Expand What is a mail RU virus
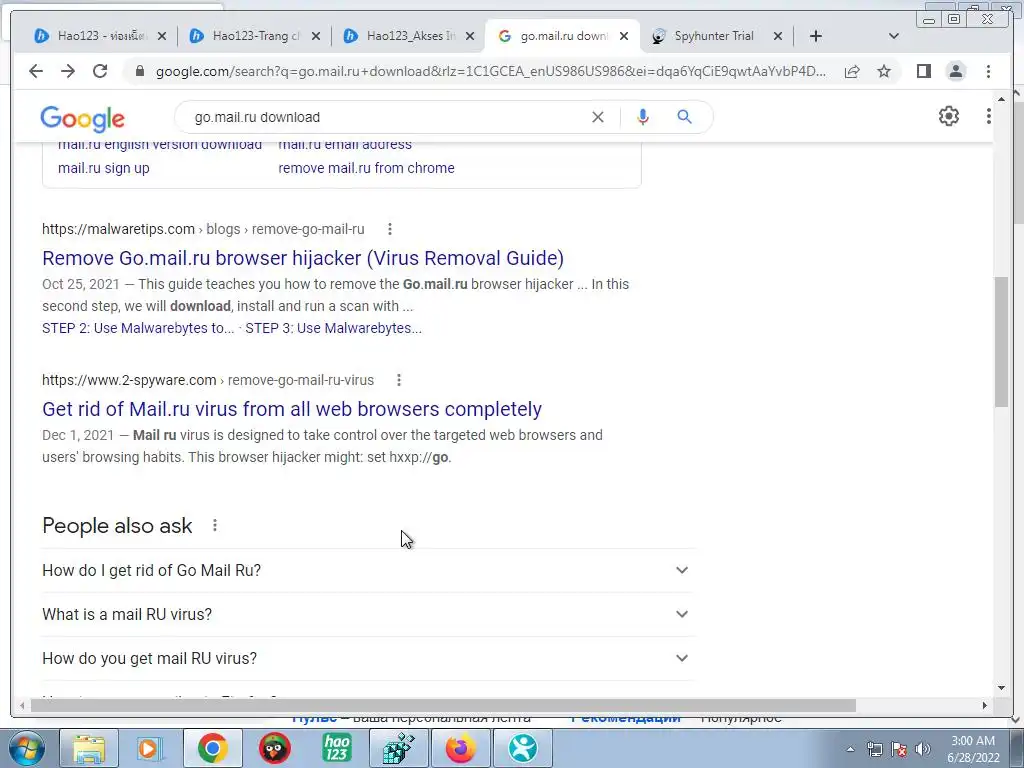This screenshot has height=768, width=1024. coord(368,614)
